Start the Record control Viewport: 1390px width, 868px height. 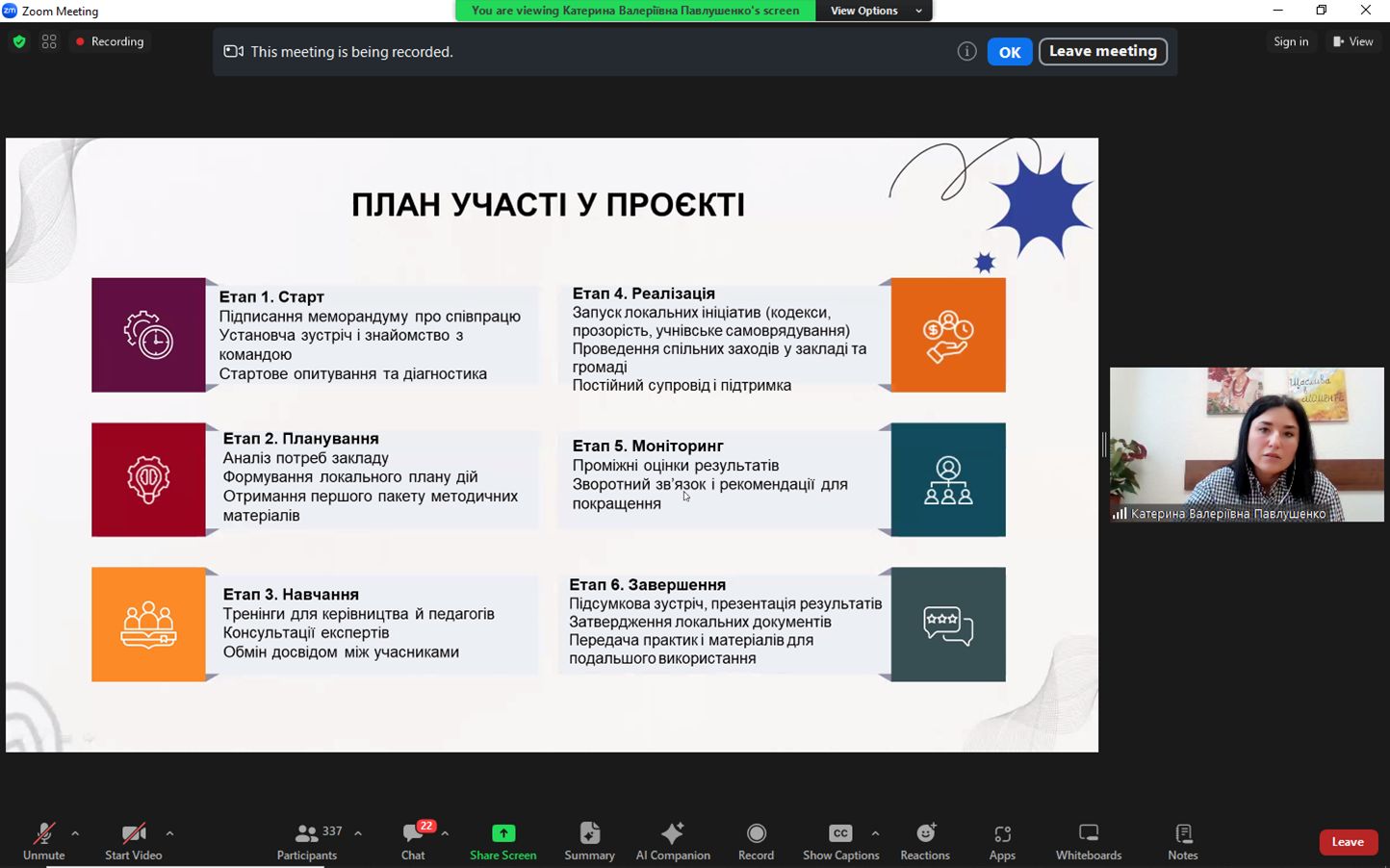756,840
